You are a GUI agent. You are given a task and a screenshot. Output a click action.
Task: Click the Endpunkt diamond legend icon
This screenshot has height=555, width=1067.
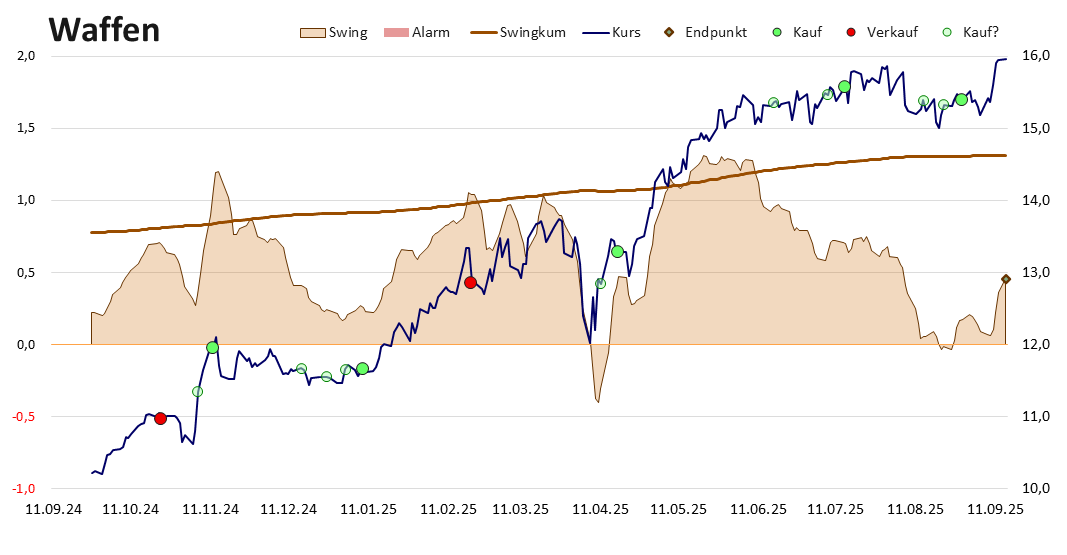[x=670, y=32]
